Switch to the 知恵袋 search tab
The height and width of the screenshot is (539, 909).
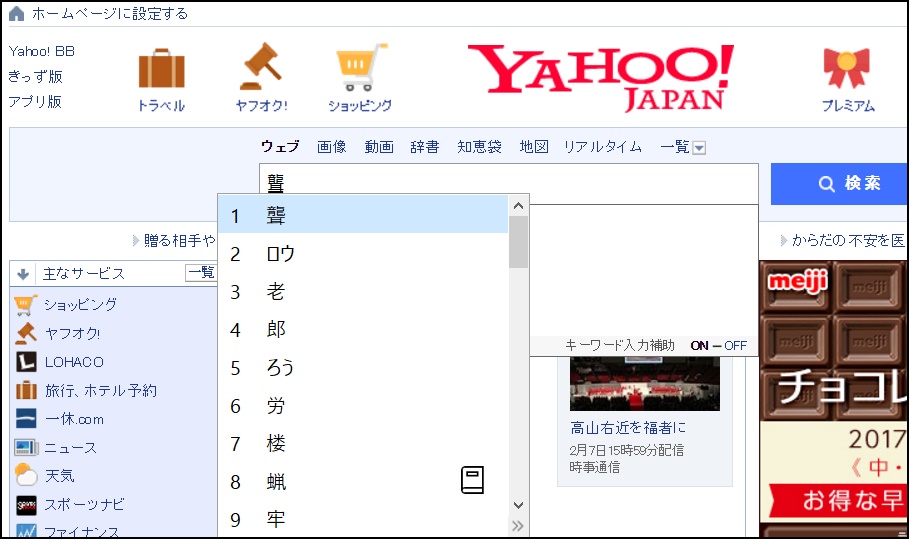[479, 147]
